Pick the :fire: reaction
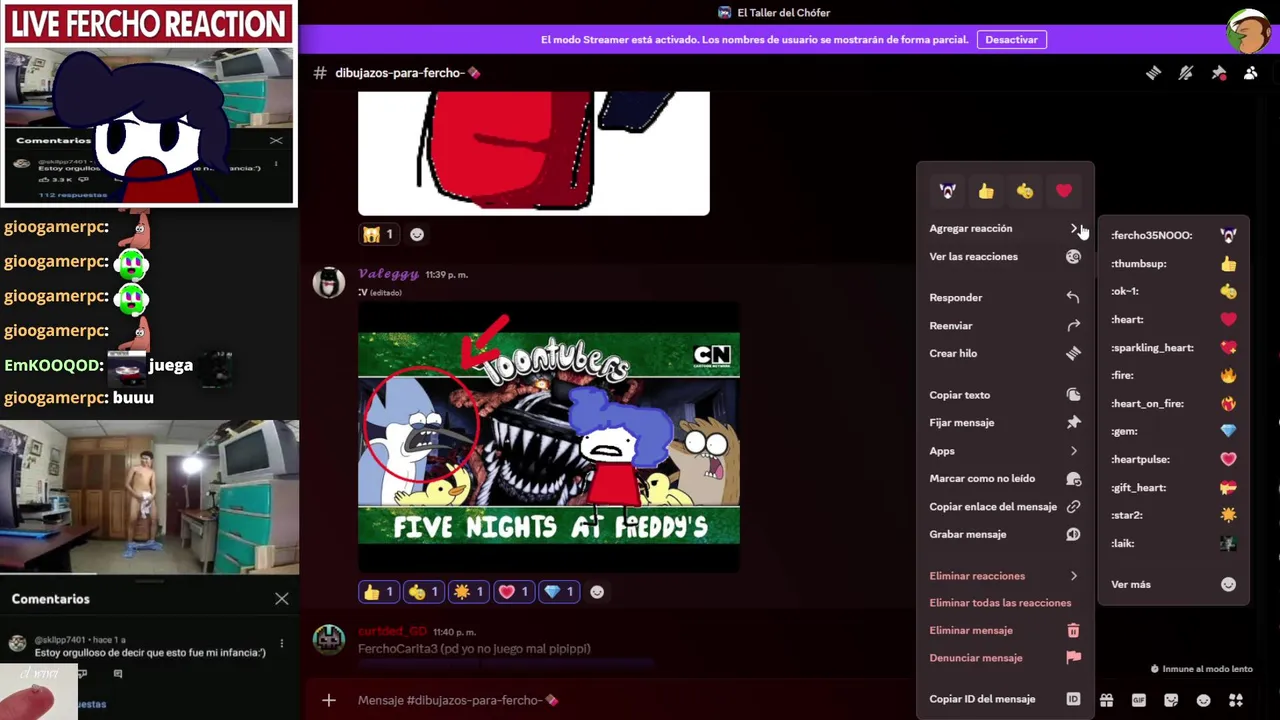 tap(1173, 375)
